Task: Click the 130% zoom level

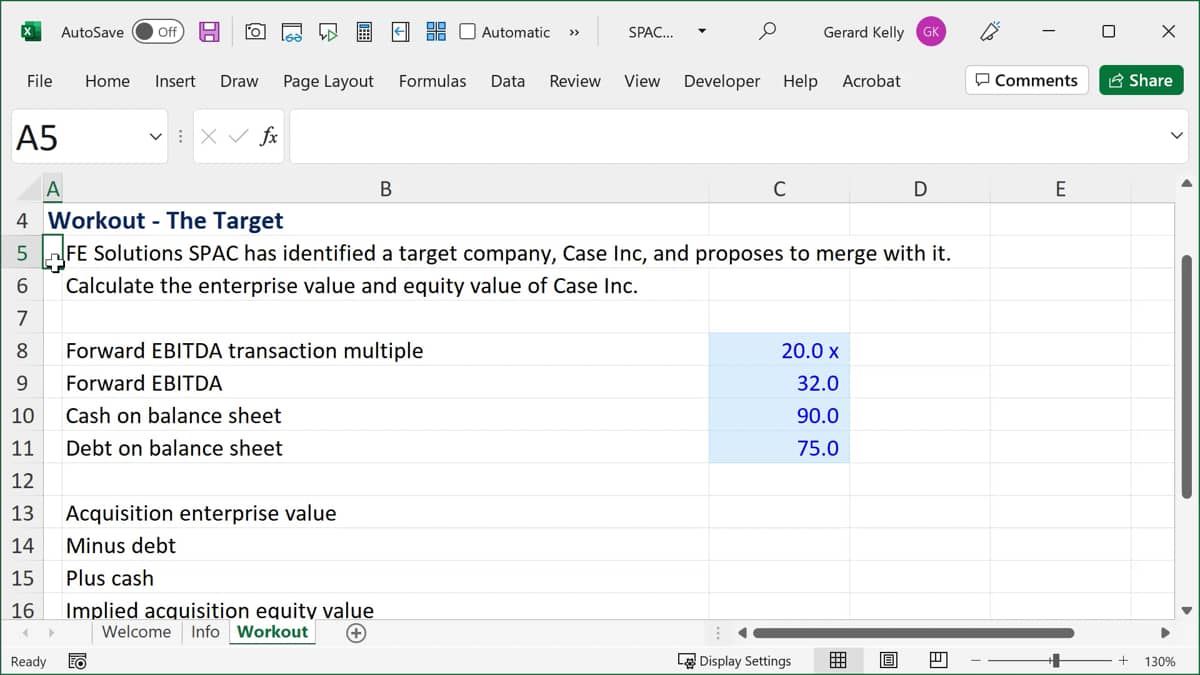Action: [x=1160, y=661]
